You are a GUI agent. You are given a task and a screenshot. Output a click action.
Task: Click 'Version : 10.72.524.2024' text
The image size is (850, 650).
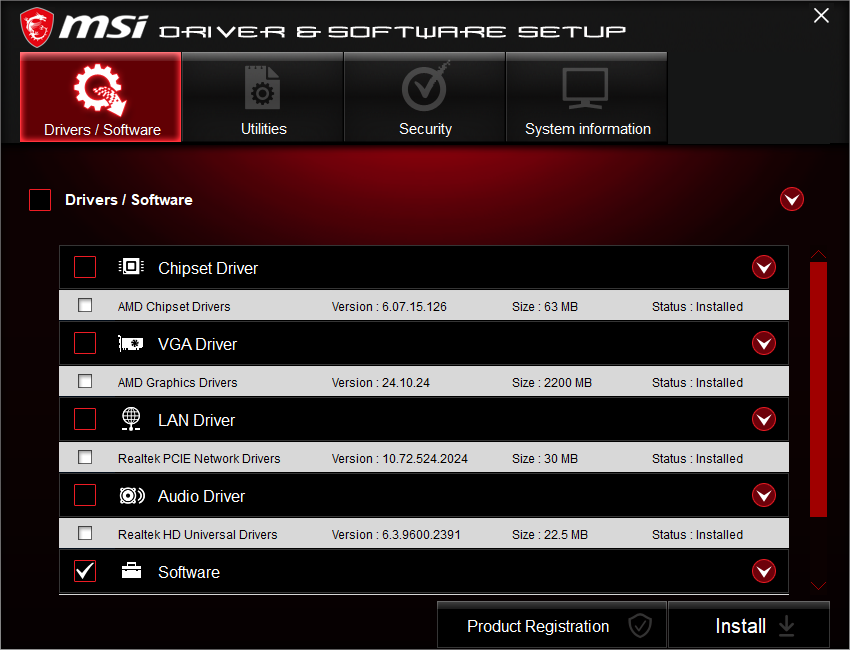[x=400, y=459]
